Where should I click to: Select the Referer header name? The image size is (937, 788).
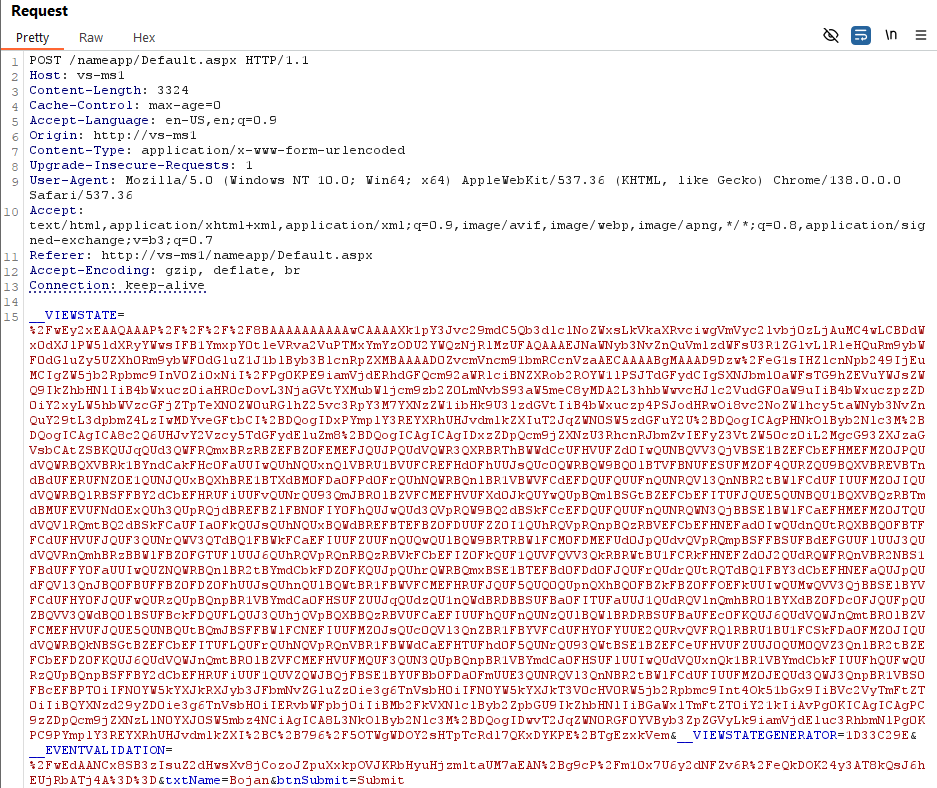(57, 255)
